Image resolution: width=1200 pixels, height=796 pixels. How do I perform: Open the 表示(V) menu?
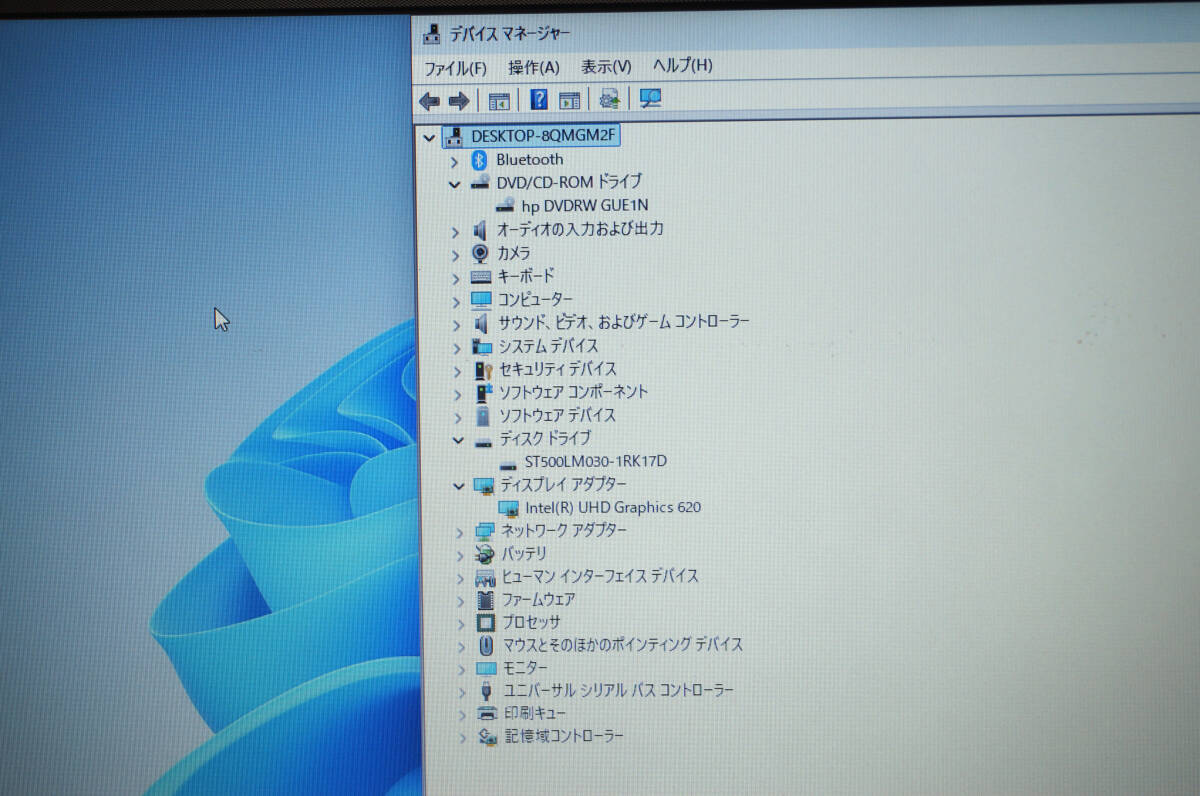[x=606, y=67]
